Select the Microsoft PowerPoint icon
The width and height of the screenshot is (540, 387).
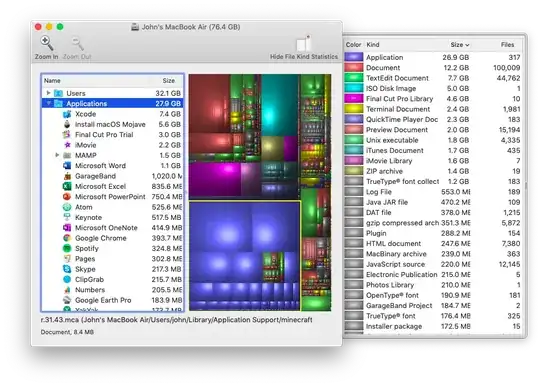pos(67,197)
